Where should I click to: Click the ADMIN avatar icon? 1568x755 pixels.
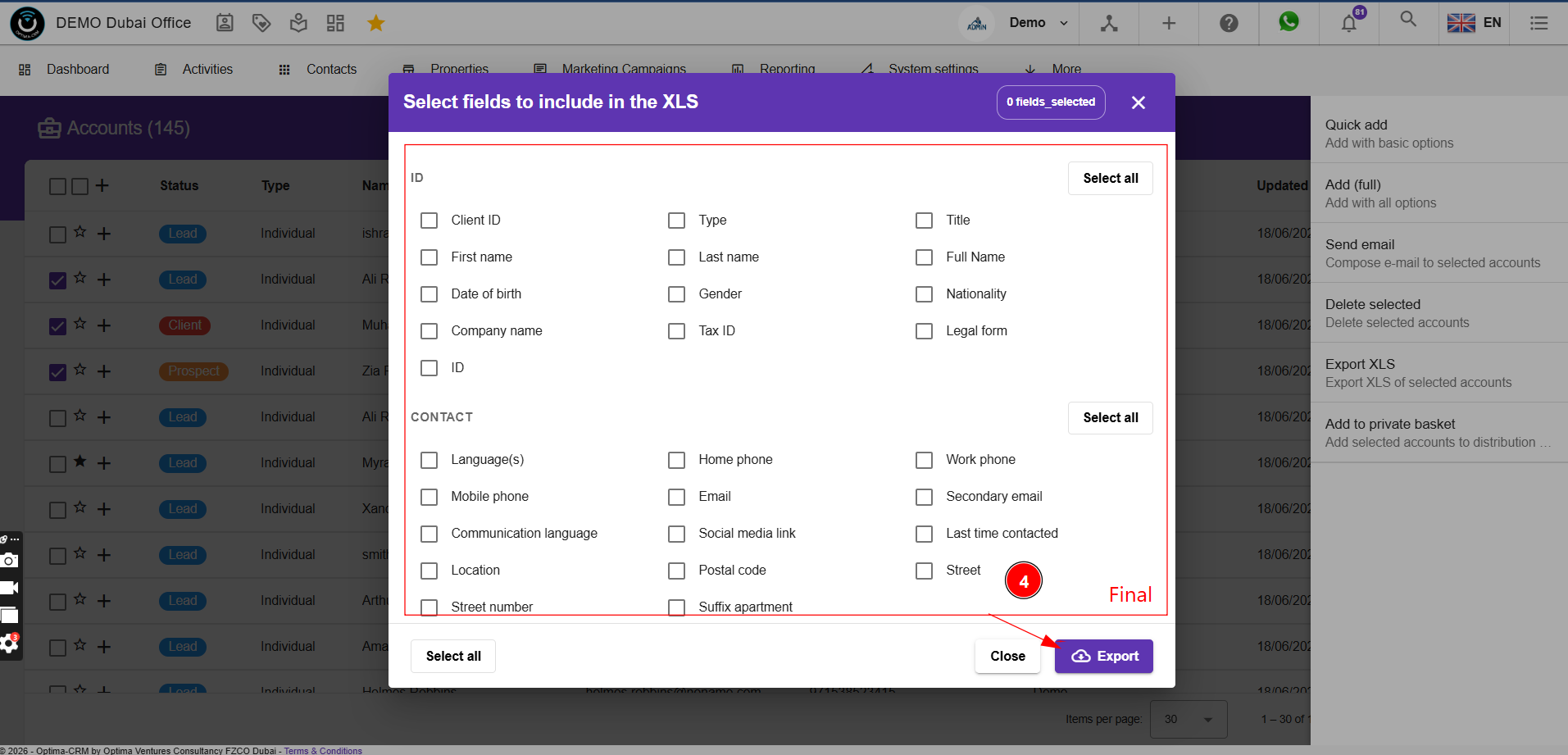(x=977, y=23)
